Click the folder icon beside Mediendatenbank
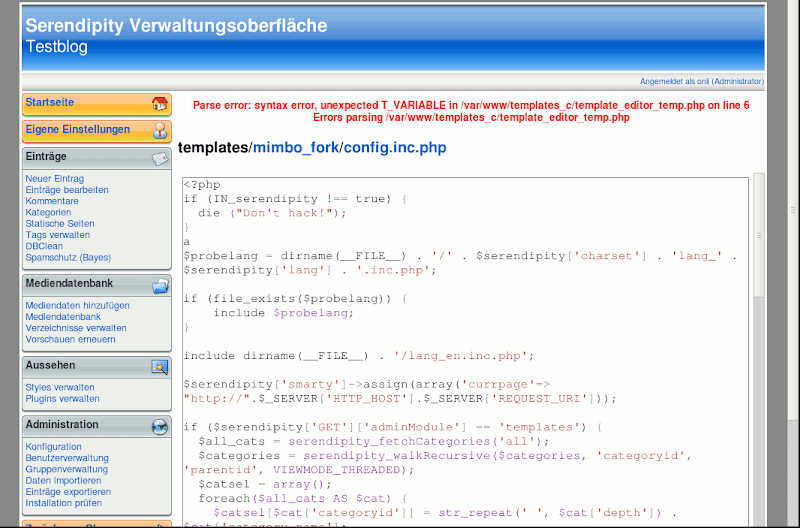Screen dimensions: 800x528 160,286
